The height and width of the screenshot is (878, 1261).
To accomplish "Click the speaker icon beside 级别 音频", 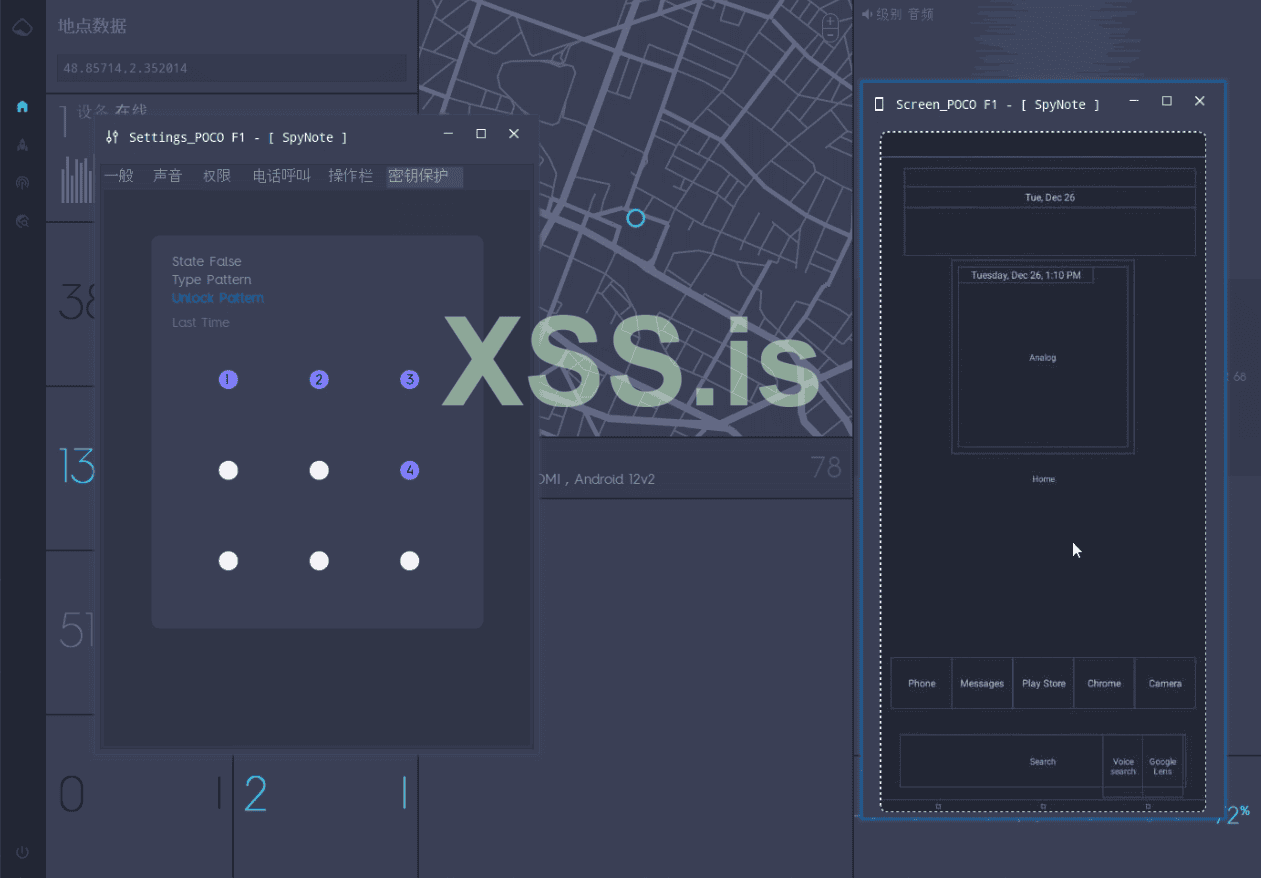I will coord(866,14).
